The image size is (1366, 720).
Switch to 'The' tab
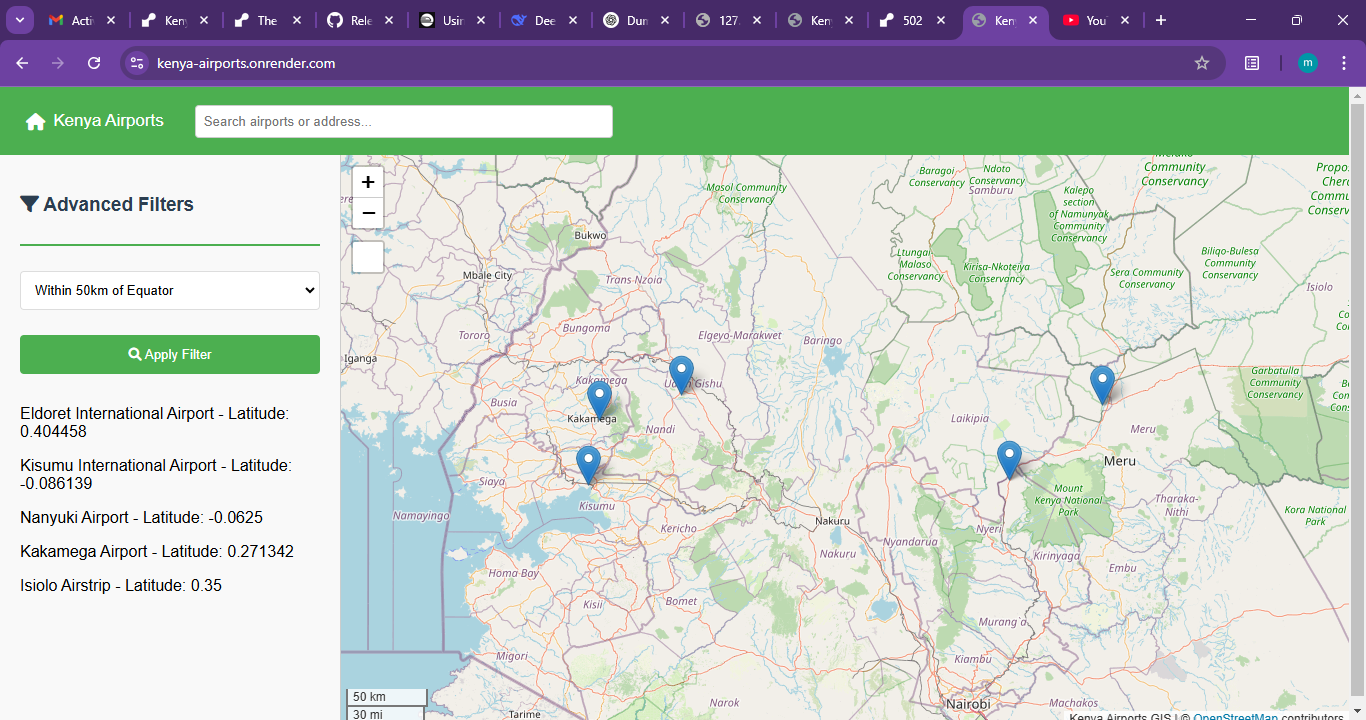click(268, 20)
